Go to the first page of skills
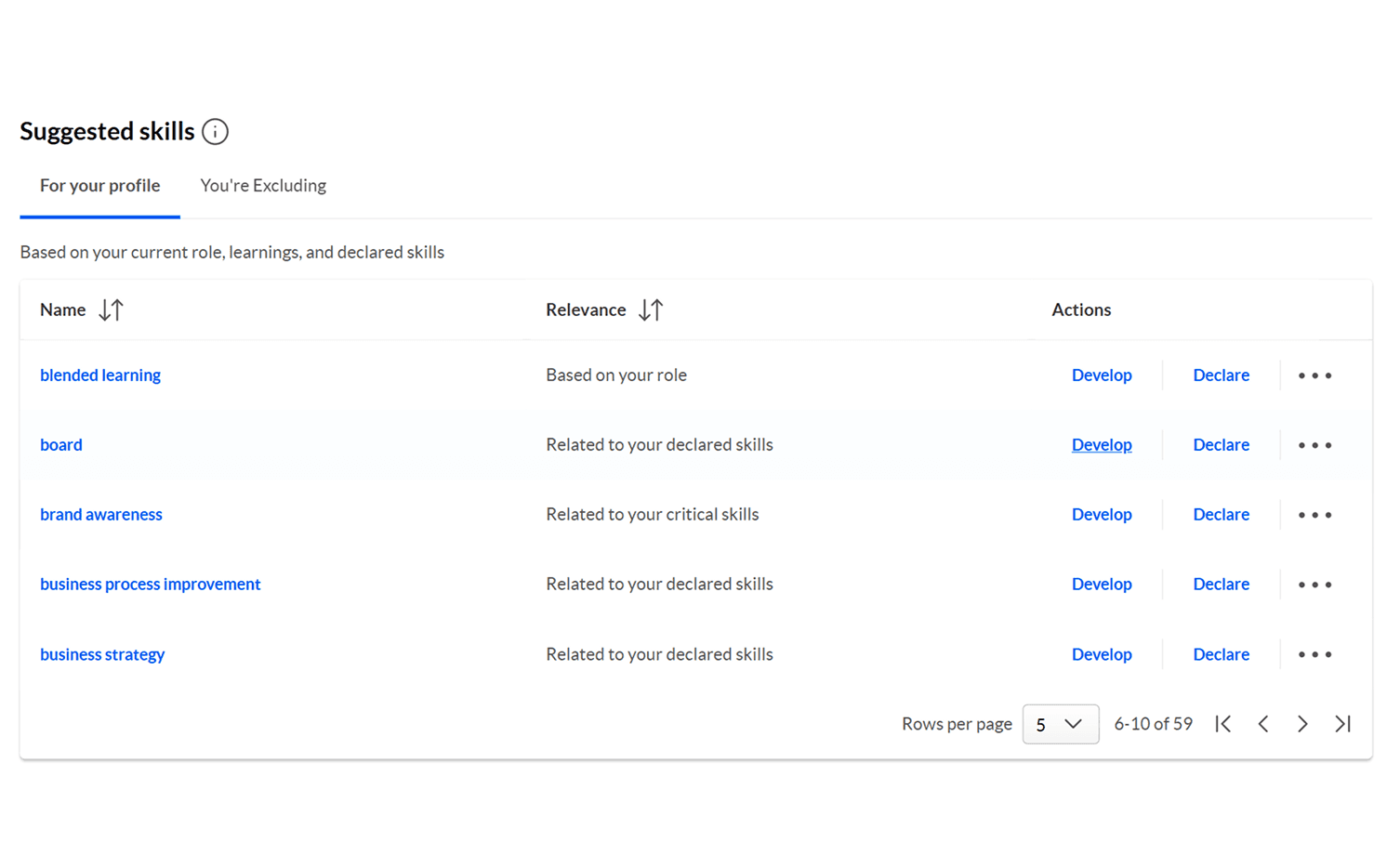 pos(1223,724)
